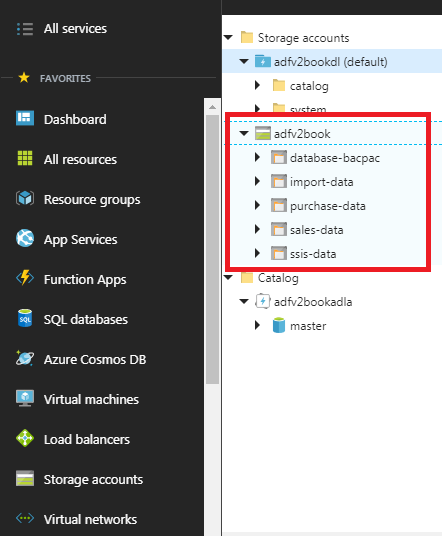Screen dimensions: 442x536
Task: Click the adfv2bookdl data lake icon
Action: pyautogui.click(x=263, y=61)
